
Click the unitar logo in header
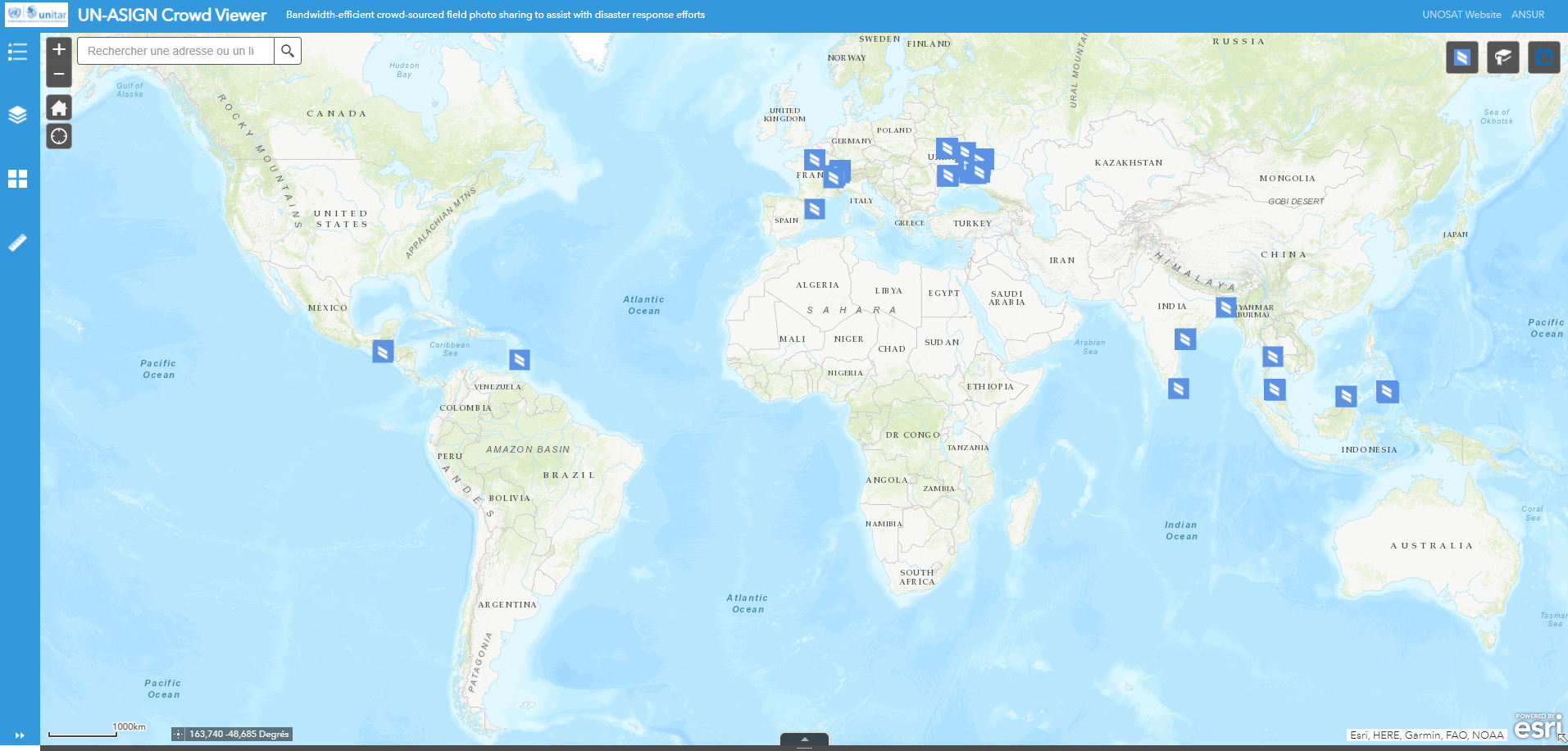pyautogui.click(x=37, y=15)
